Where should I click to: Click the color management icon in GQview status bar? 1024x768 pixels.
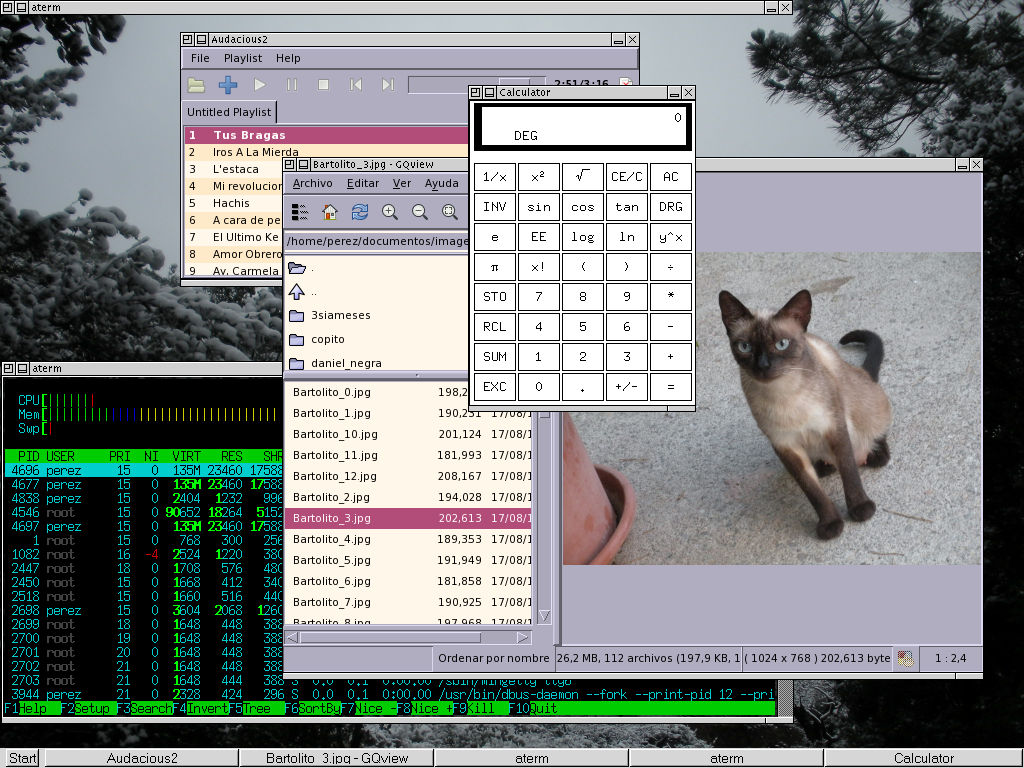pyautogui.click(x=905, y=658)
